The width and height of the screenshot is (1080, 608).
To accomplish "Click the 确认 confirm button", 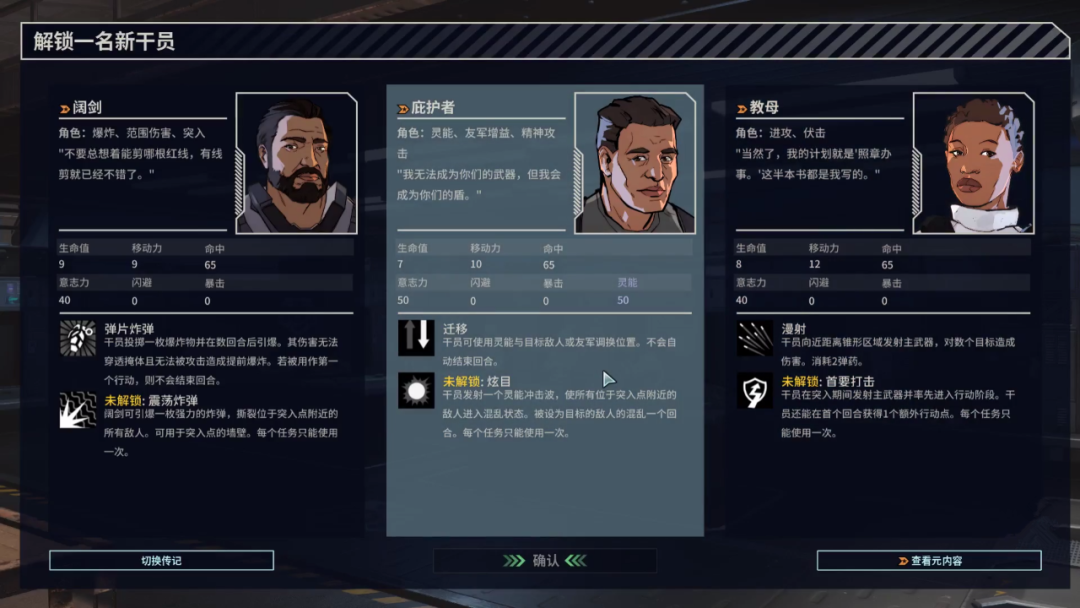I will (545, 560).
